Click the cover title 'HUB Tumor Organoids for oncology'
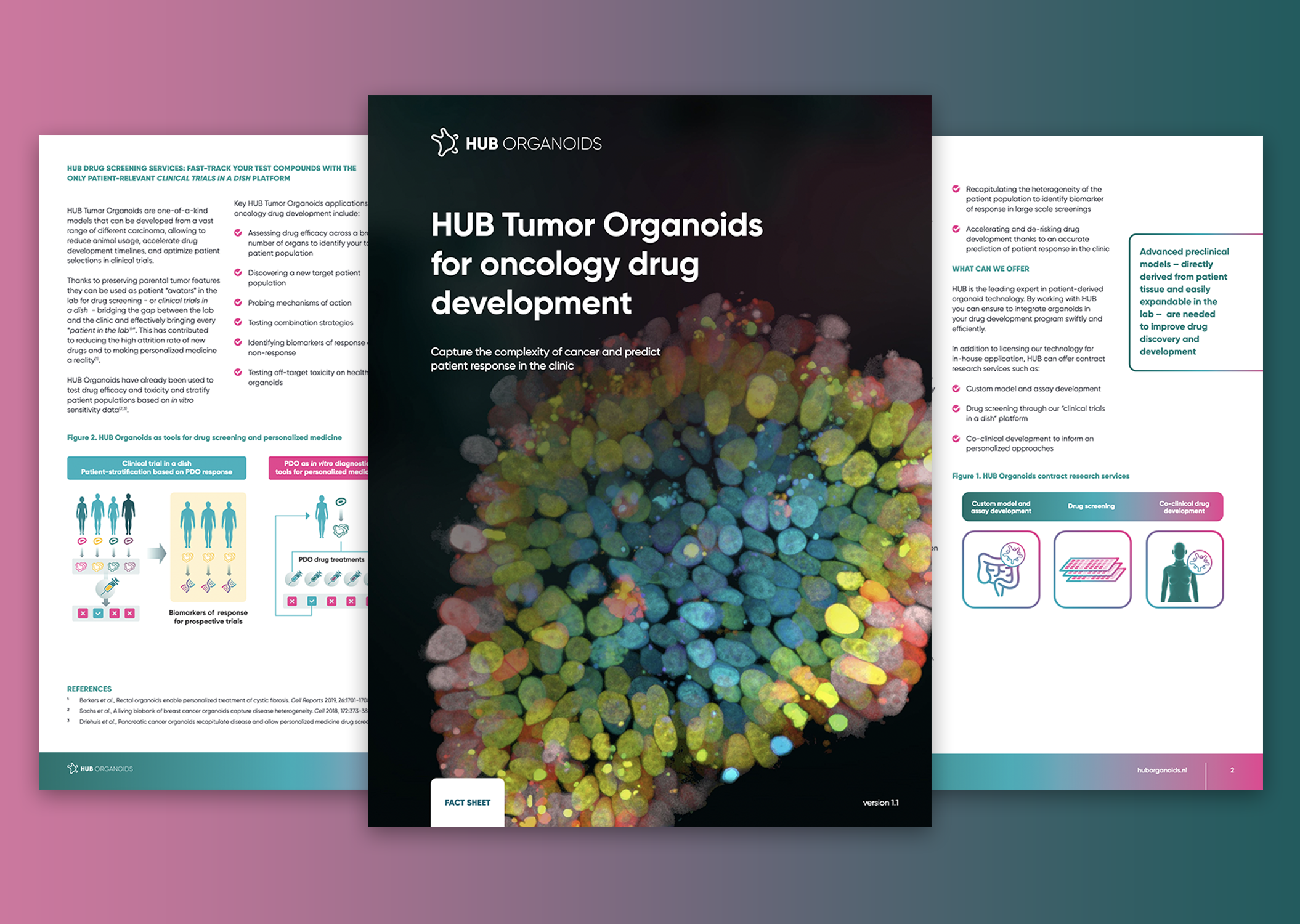The width and height of the screenshot is (1300, 924). (596, 263)
